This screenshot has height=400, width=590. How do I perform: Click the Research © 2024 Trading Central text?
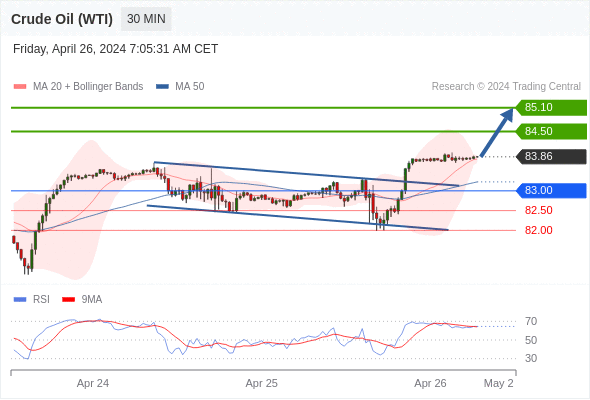click(x=506, y=87)
